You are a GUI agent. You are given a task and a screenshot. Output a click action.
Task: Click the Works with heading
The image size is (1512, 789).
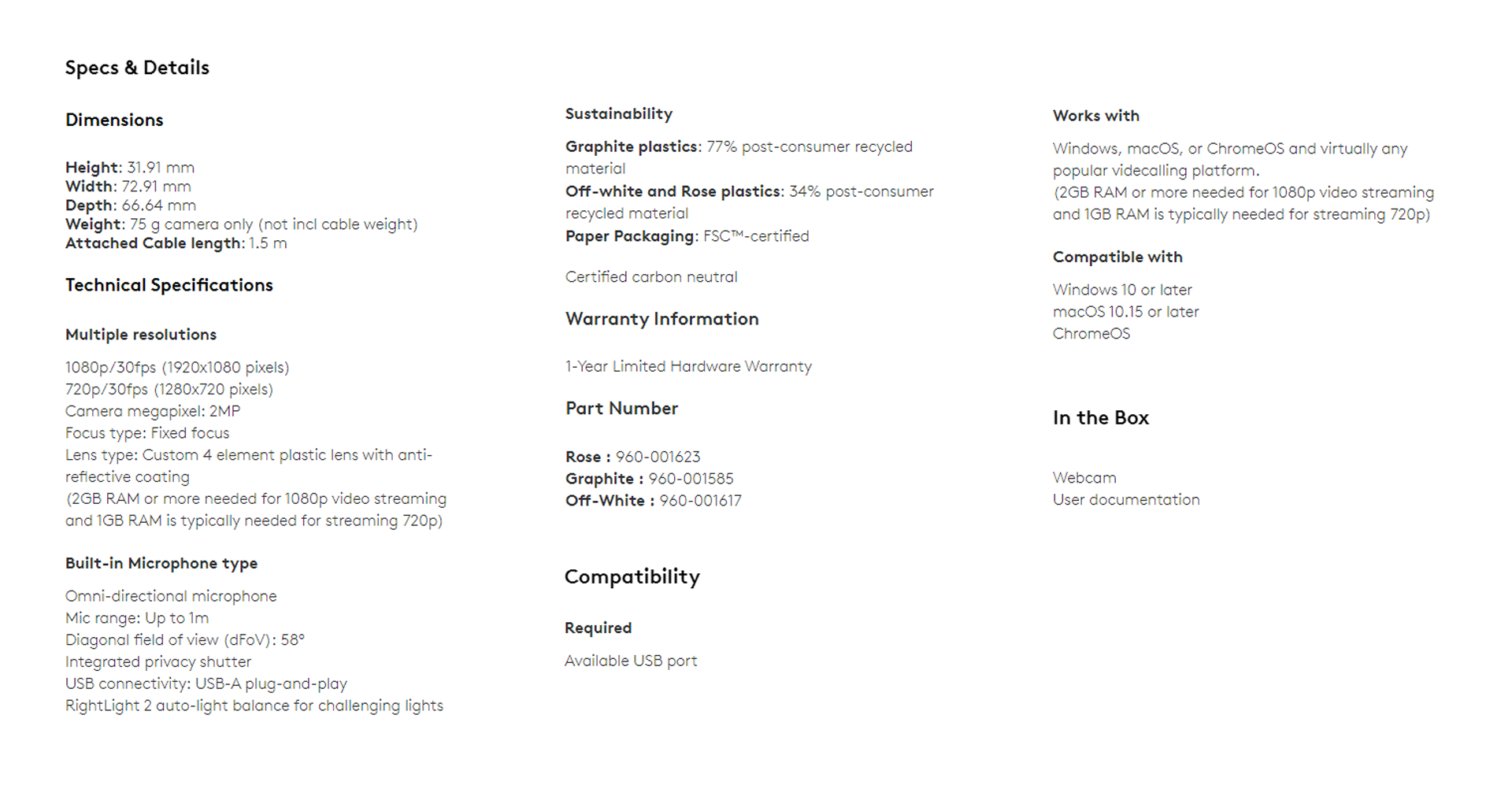[x=1096, y=116]
